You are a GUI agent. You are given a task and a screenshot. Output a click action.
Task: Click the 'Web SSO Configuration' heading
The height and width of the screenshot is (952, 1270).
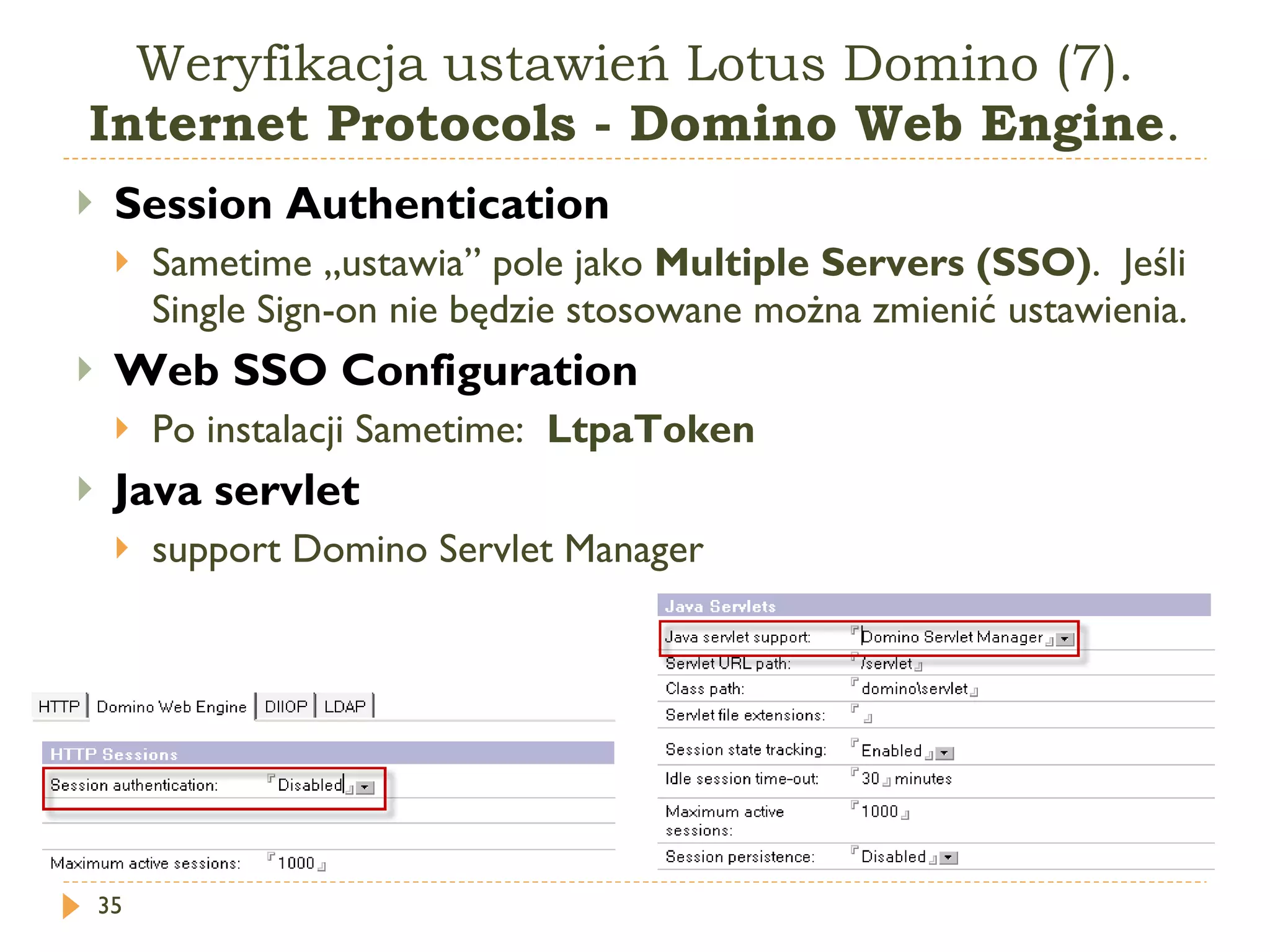coord(376,371)
